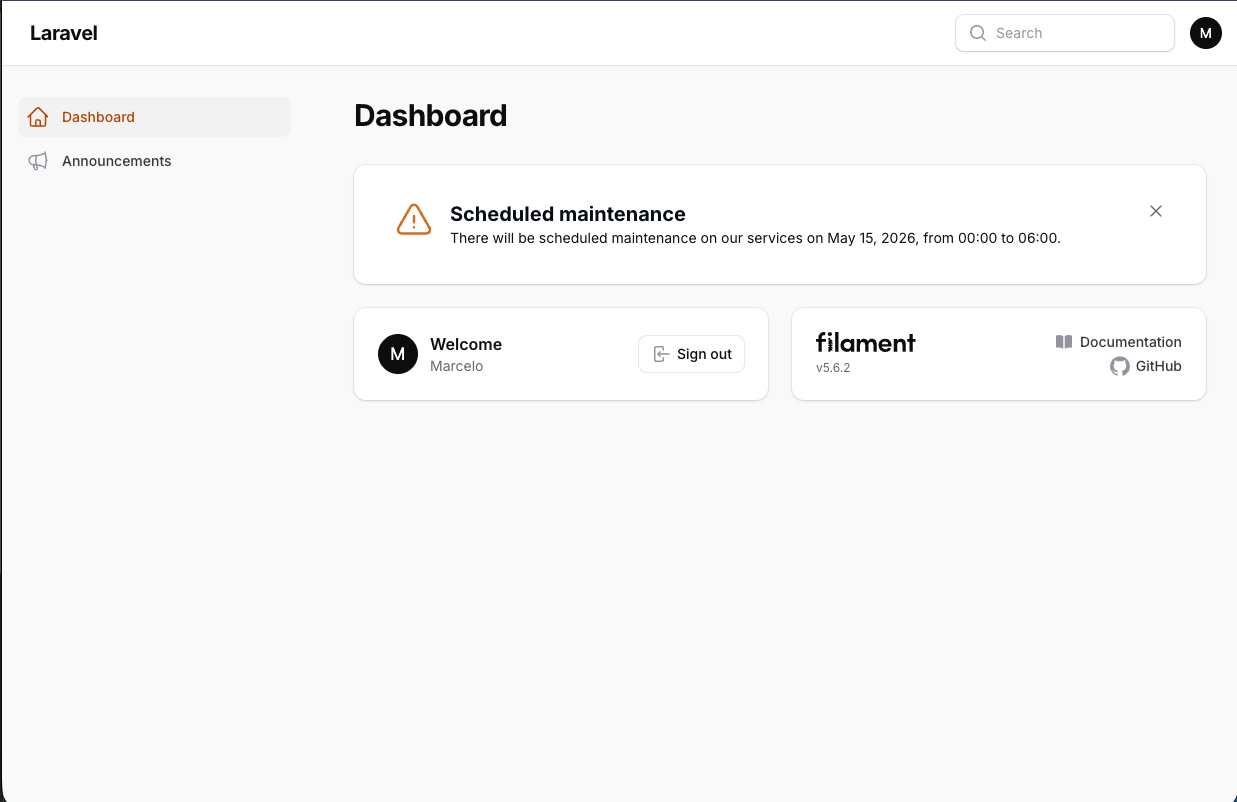Click the warning triangle icon in maintenance notice
Viewport: 1237px width, 802px height.
pyautogui.click(x=414, y=220)
